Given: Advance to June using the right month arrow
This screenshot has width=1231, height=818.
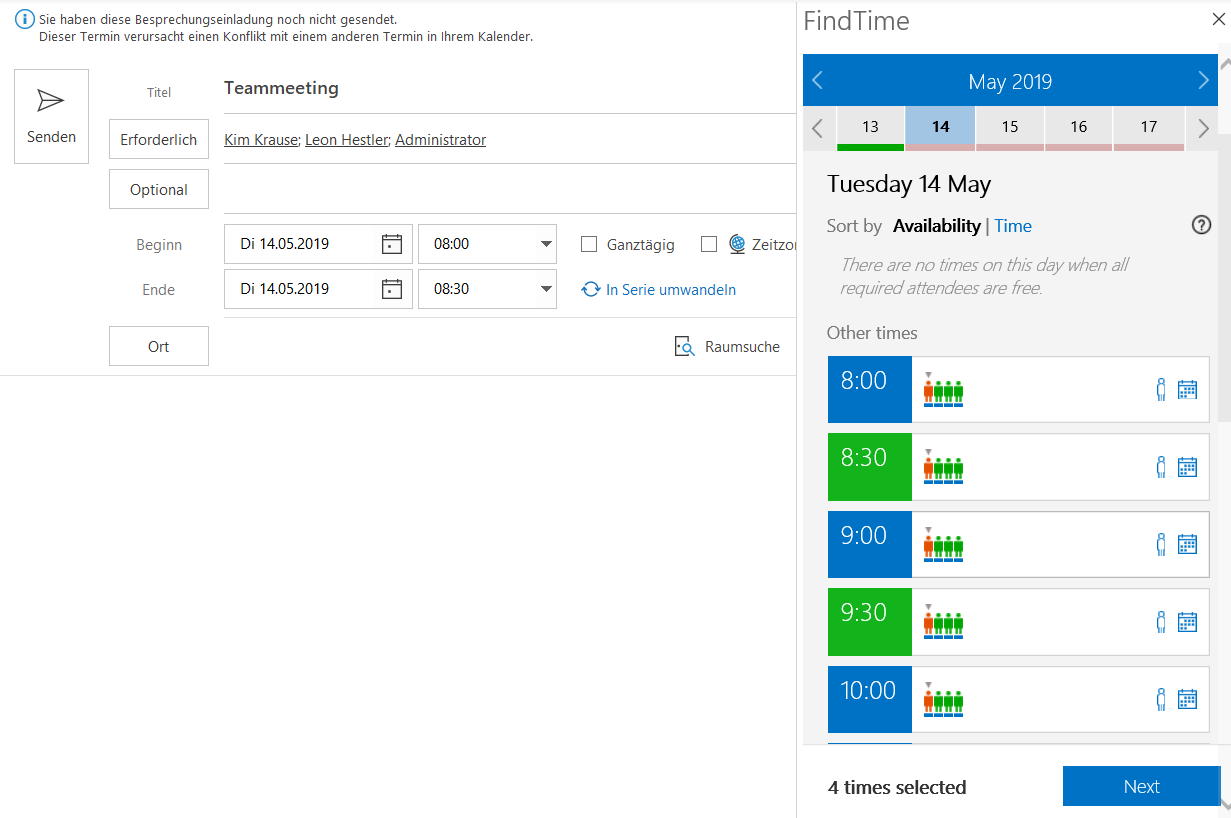Looking at the screenshot, I should [x=1203, y=81].
